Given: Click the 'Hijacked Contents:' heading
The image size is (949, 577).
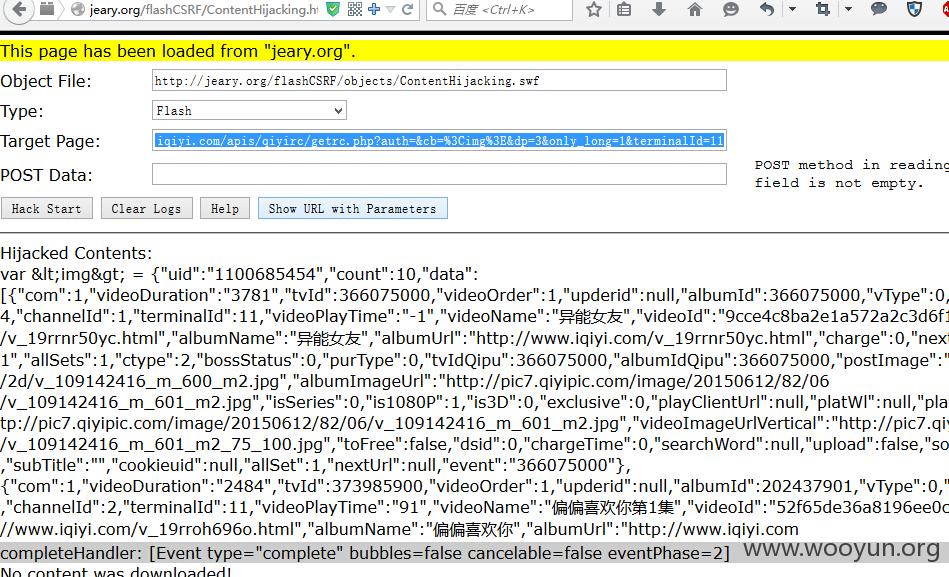Looking at the screenshot, I should point(76,252).
